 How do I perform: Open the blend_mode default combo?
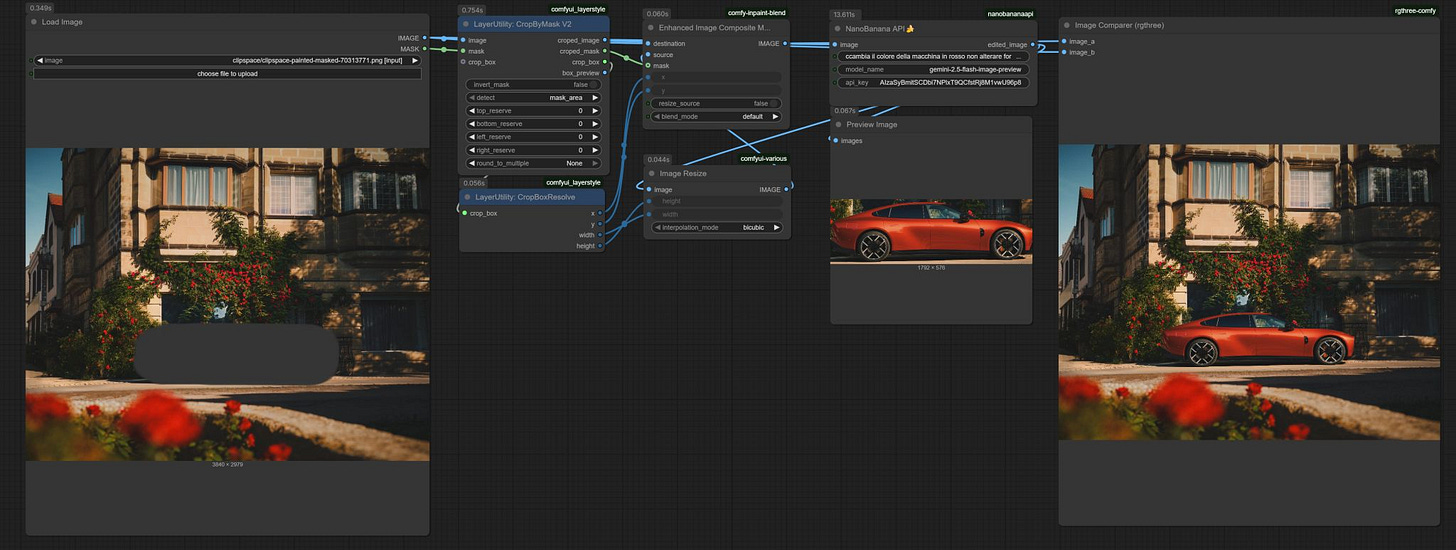tap(715, 116)
